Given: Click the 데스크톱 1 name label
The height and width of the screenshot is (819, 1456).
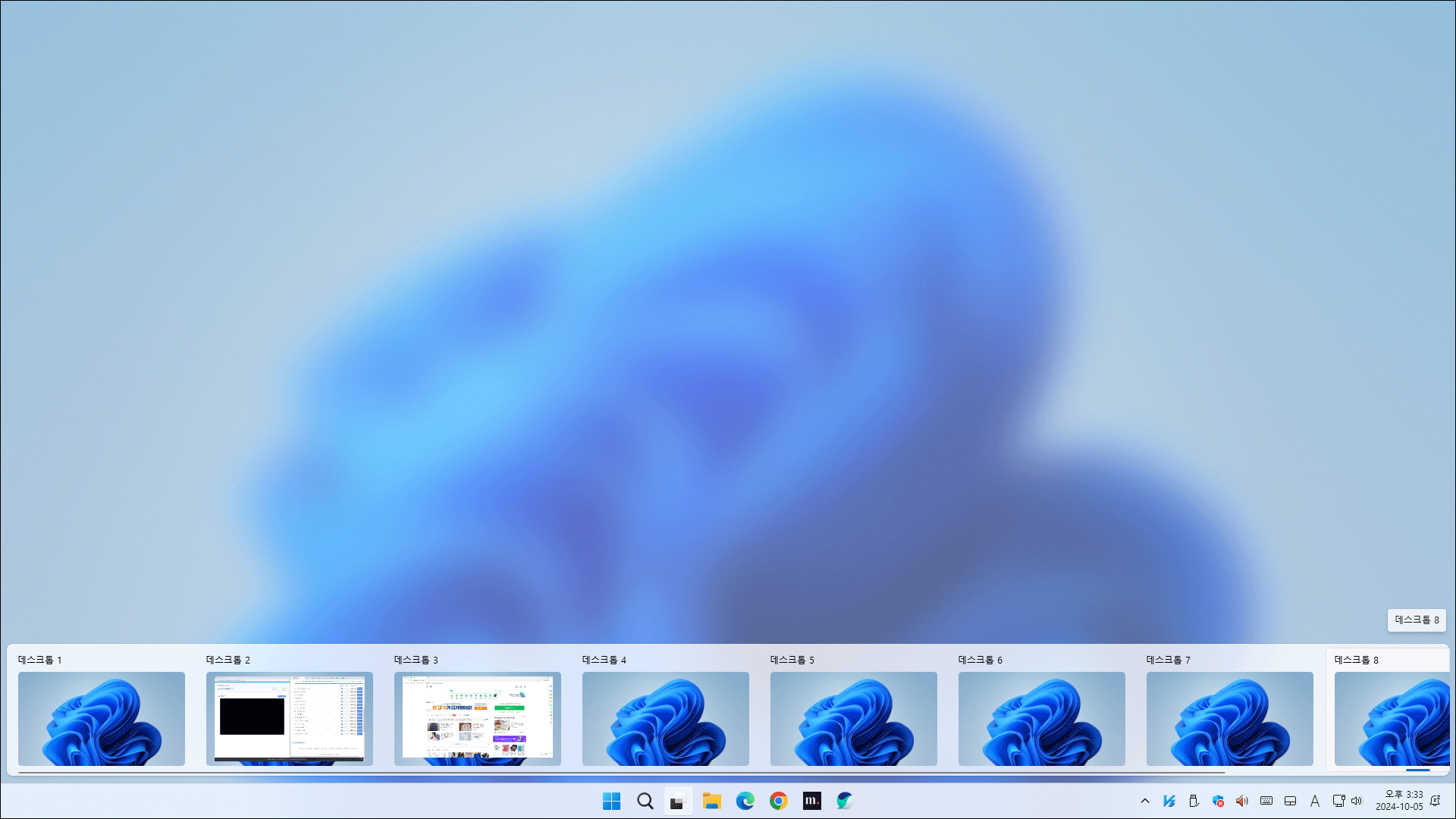Looking at the screenshot, I should pyautogui.click(x=39, y=660).
